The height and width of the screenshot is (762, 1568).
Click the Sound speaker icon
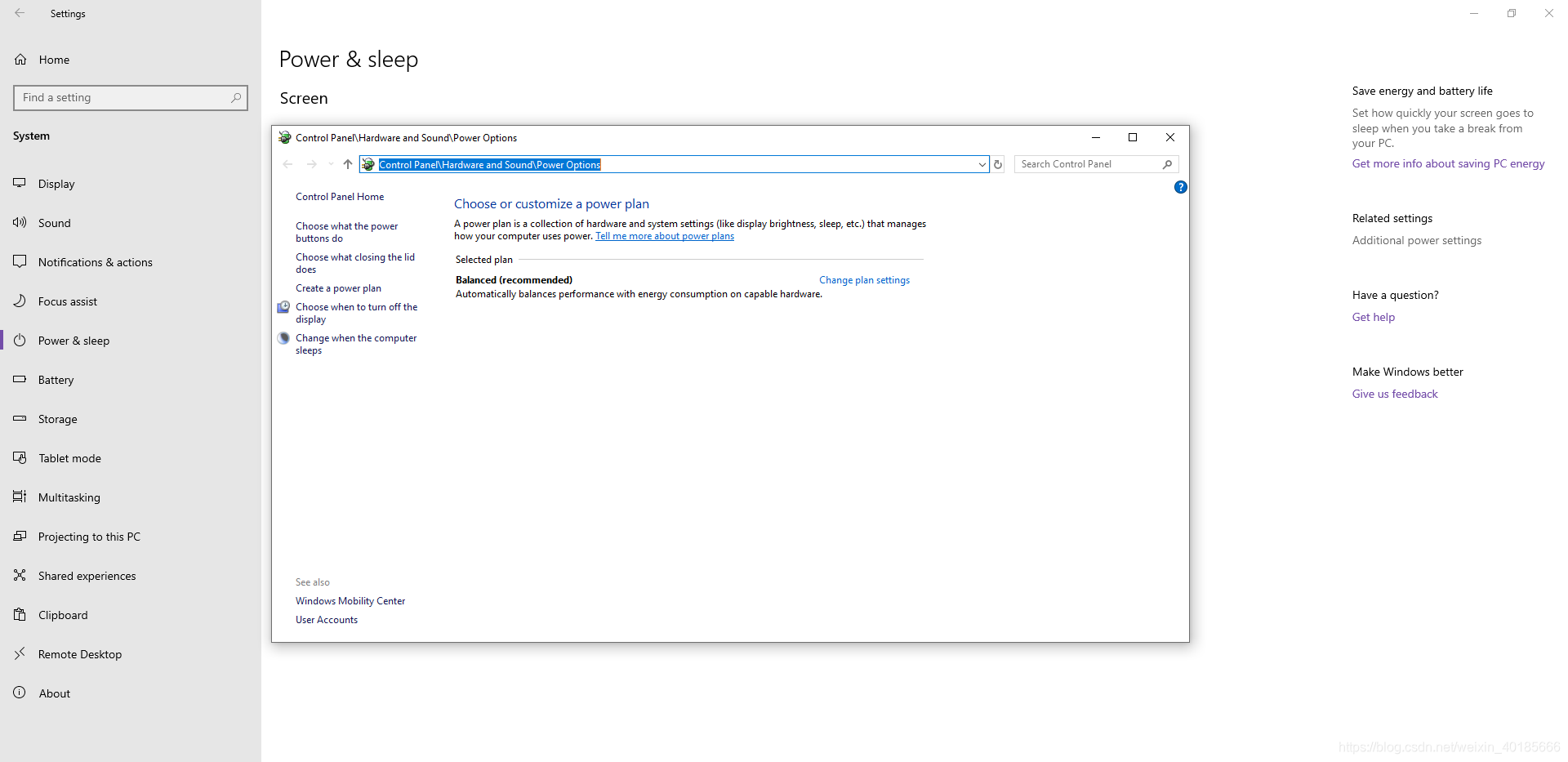pyautogui.click(x=20, y=222)
